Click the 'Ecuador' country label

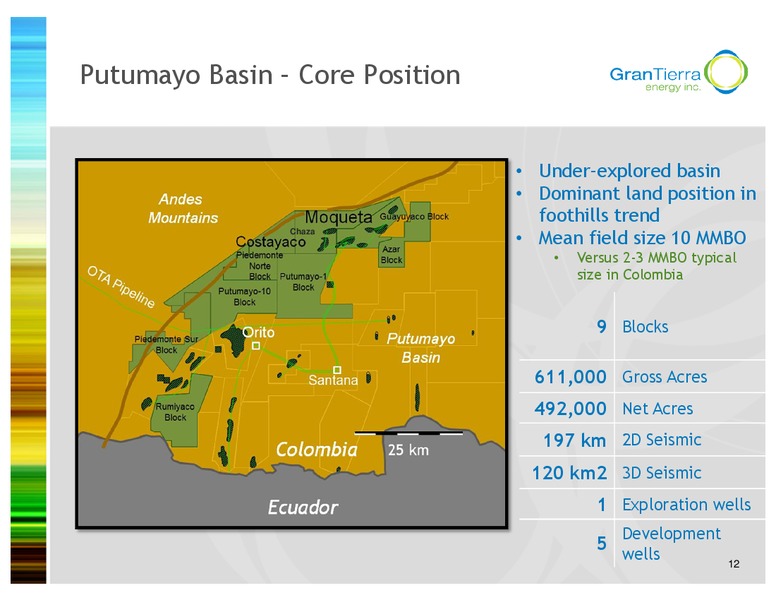(x=303, y=507)
